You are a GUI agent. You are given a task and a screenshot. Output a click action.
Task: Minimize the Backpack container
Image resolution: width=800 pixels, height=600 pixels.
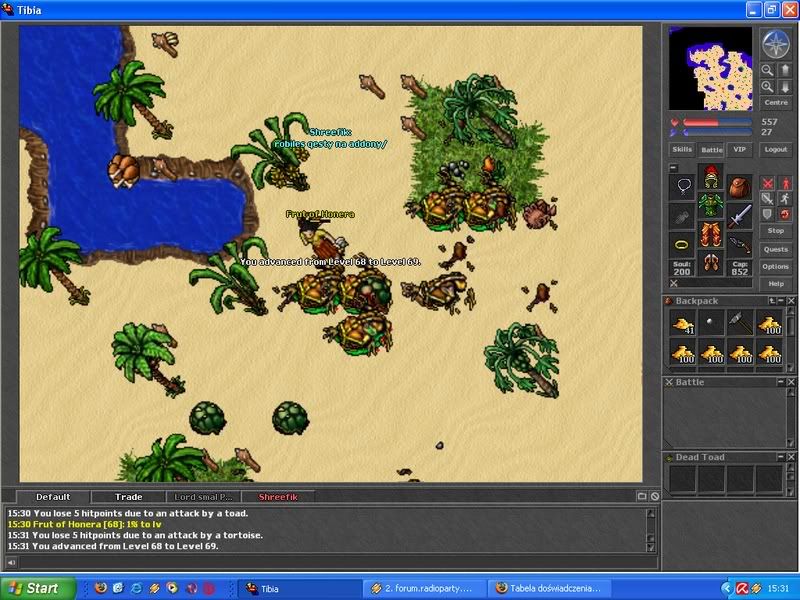781,301
